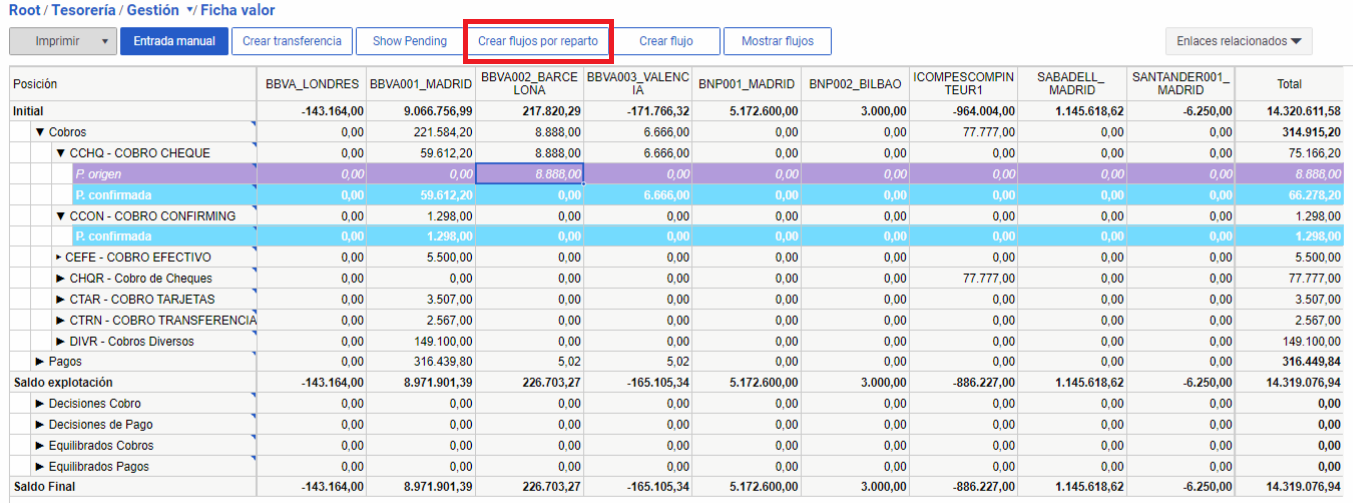1353x503 pixels.
Task: Collapse the CCHQ - COBRO CHEQUE row
Action: click(x=60, y=153)
